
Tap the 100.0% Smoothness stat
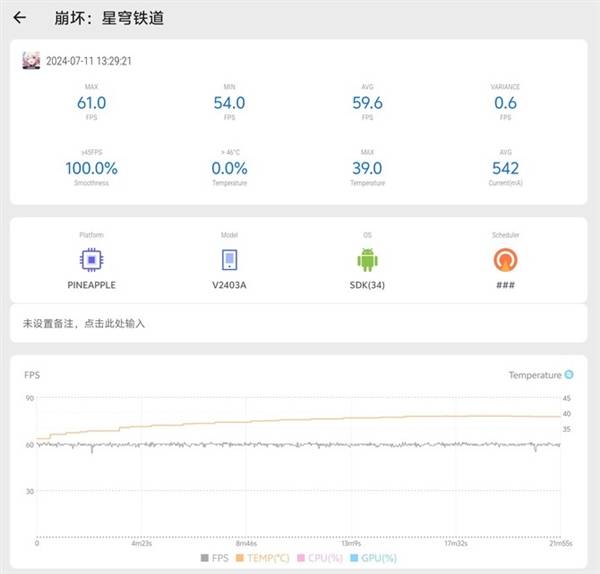pos(92,168)
